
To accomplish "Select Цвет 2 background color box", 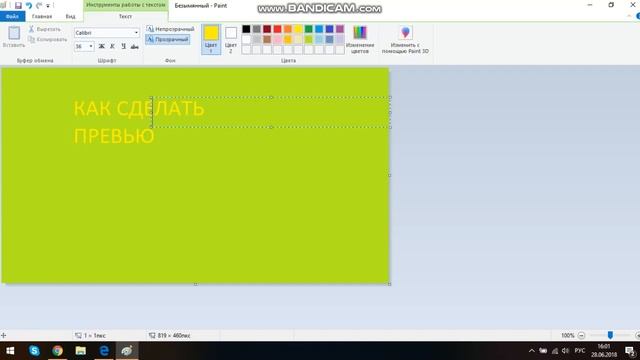I will pyautogui.click(x=231, y=39).
